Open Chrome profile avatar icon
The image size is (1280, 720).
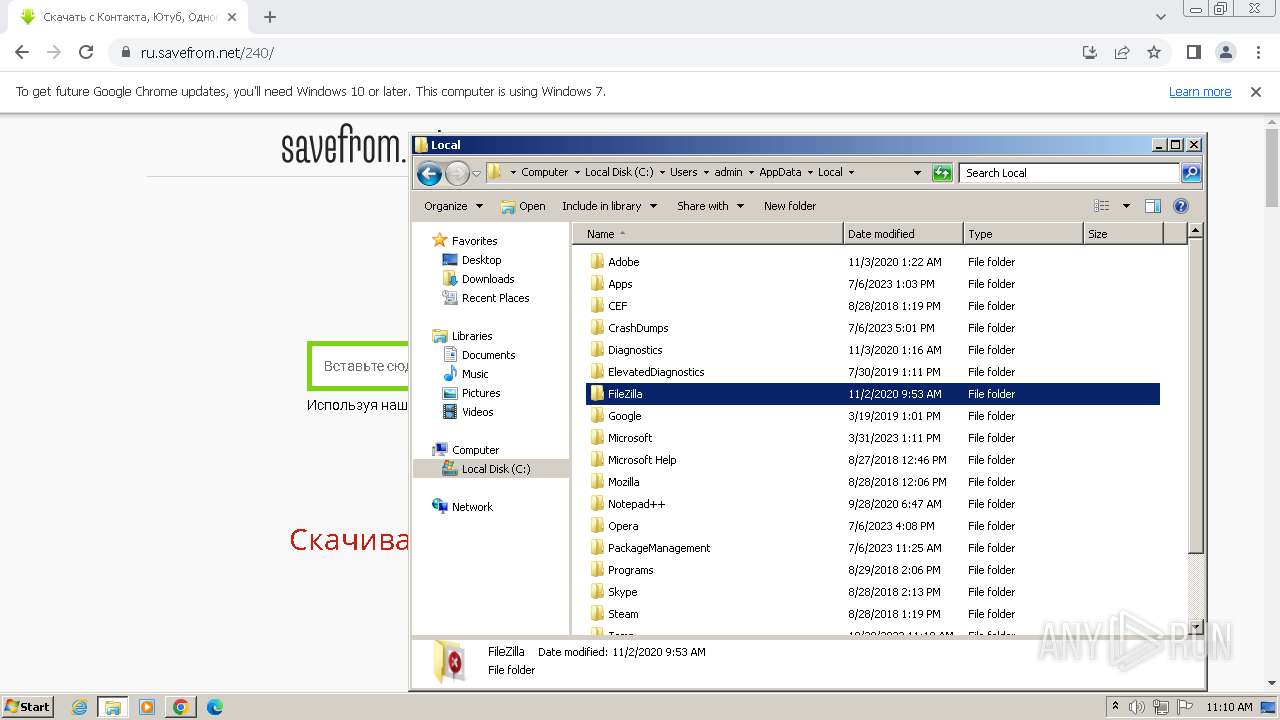click(1225, 52)
